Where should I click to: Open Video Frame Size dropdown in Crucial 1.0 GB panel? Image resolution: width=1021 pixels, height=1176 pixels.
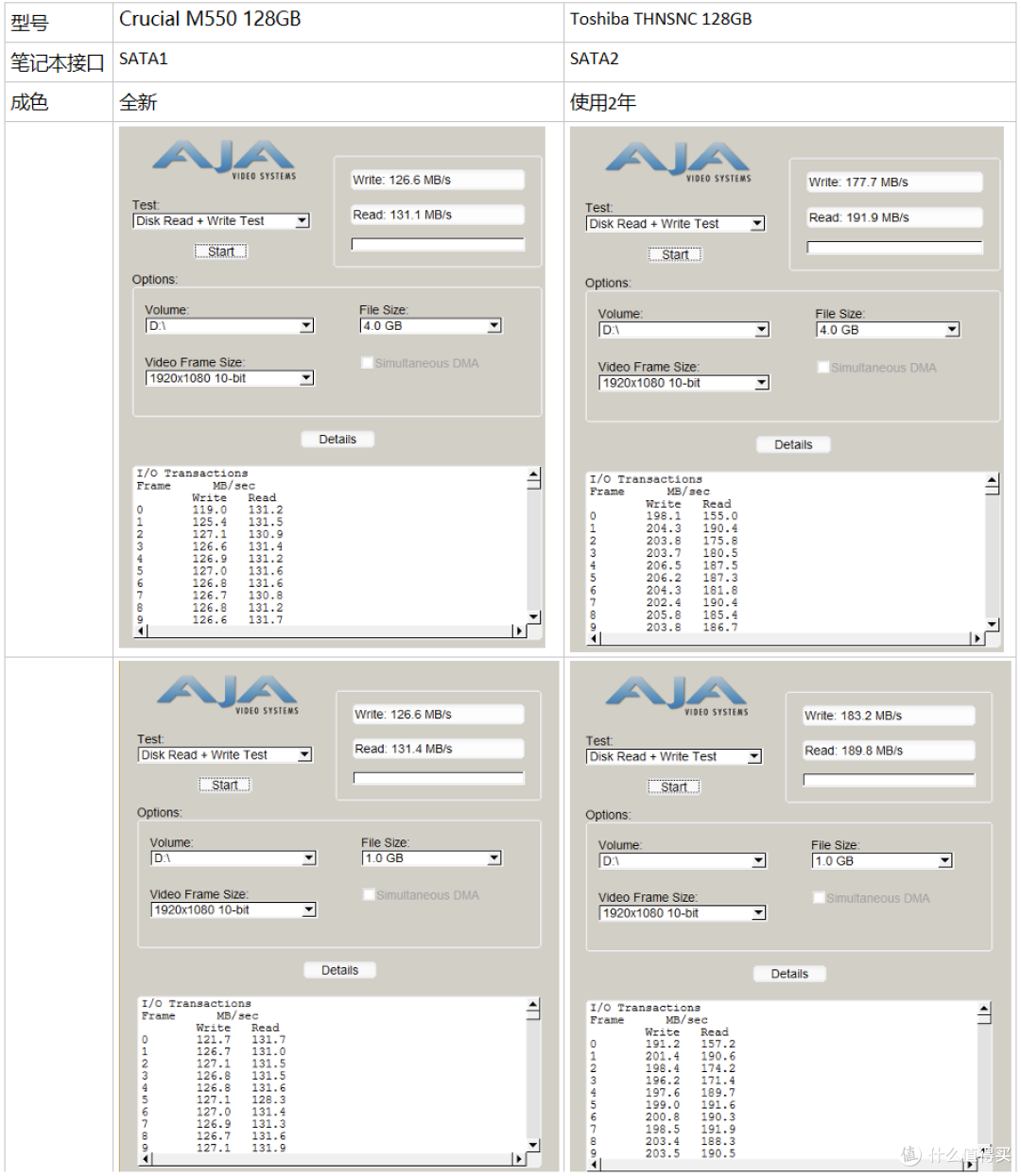tap(234, 910)
